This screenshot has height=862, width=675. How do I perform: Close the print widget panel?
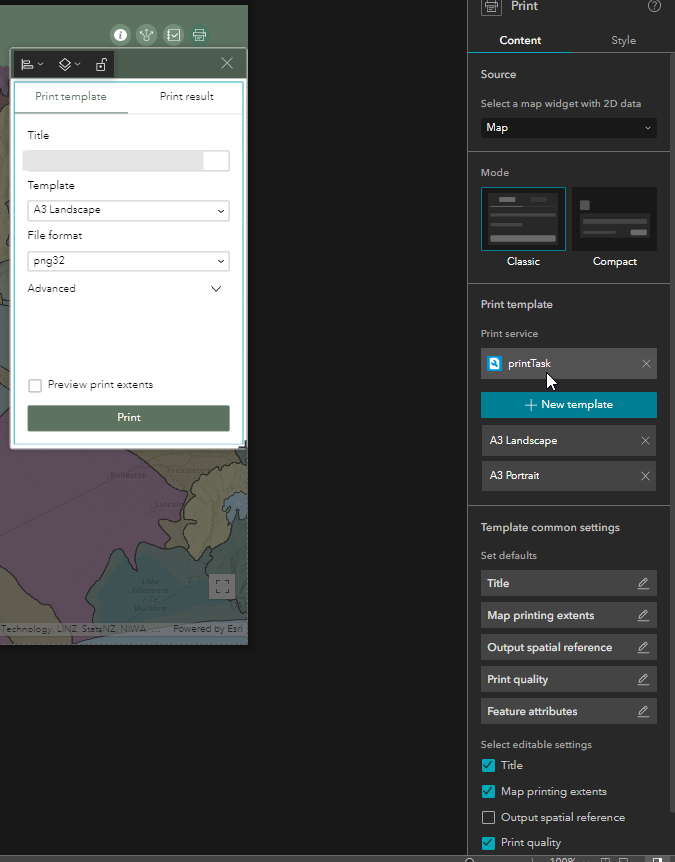[x=227, y=63]
